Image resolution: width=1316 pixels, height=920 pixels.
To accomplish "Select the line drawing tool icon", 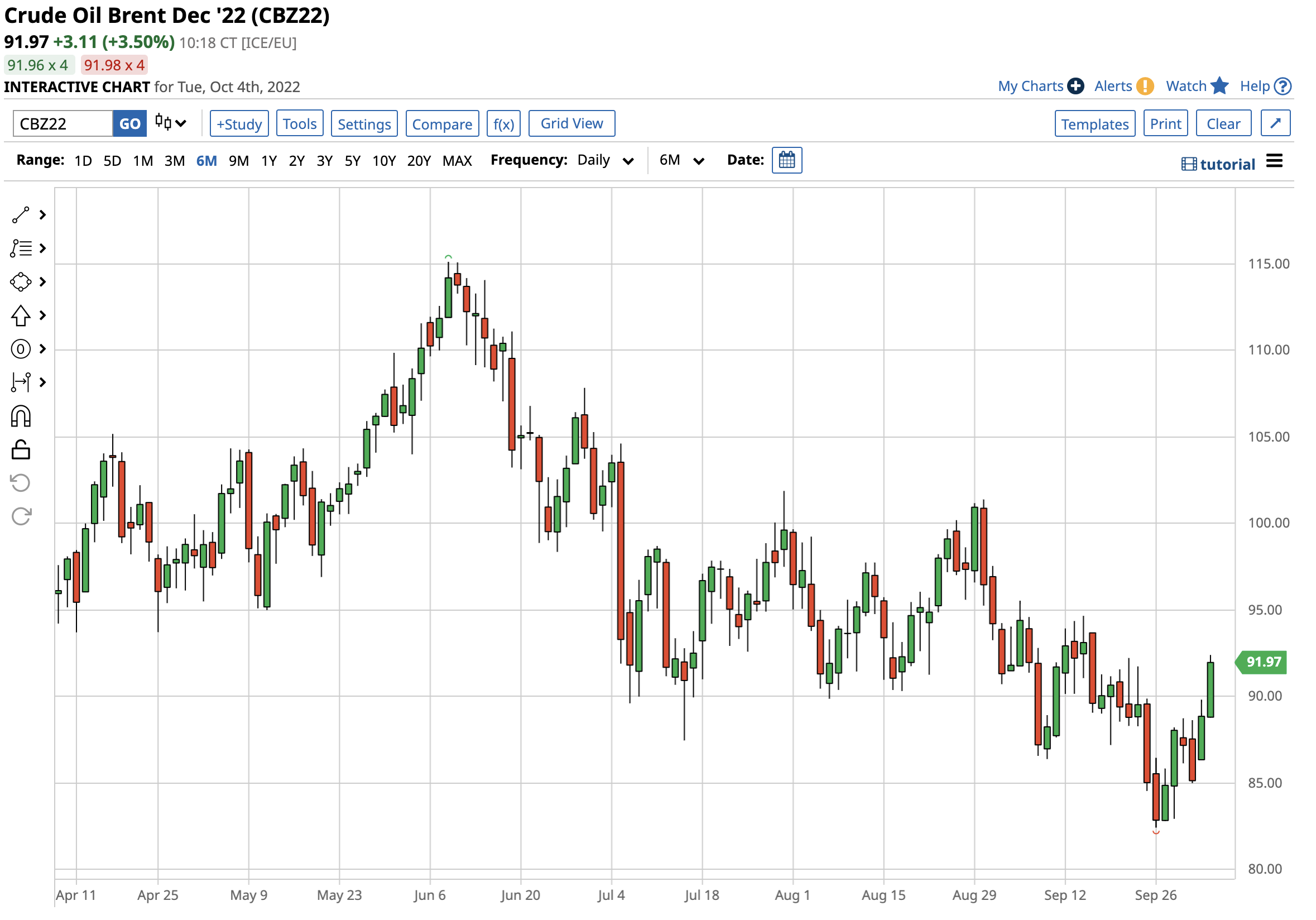I will point(21,215).
